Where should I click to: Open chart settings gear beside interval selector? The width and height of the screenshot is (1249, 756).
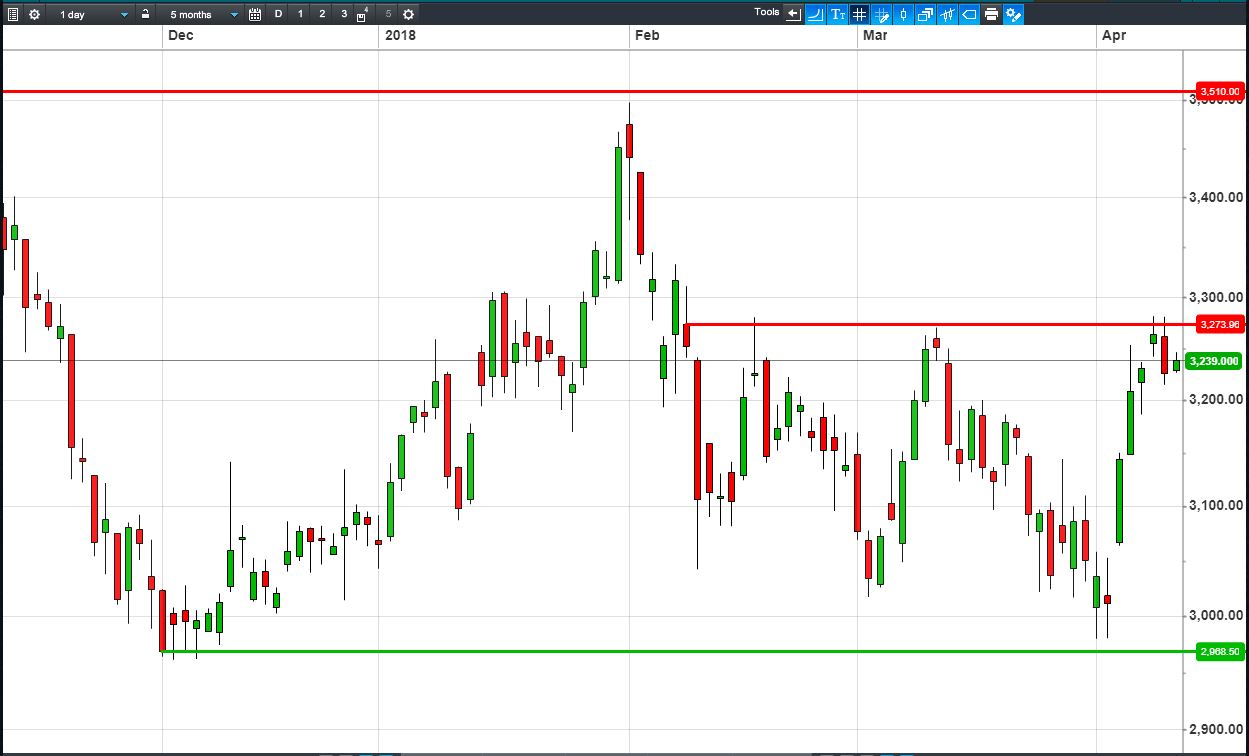click(x=34, y=14)
